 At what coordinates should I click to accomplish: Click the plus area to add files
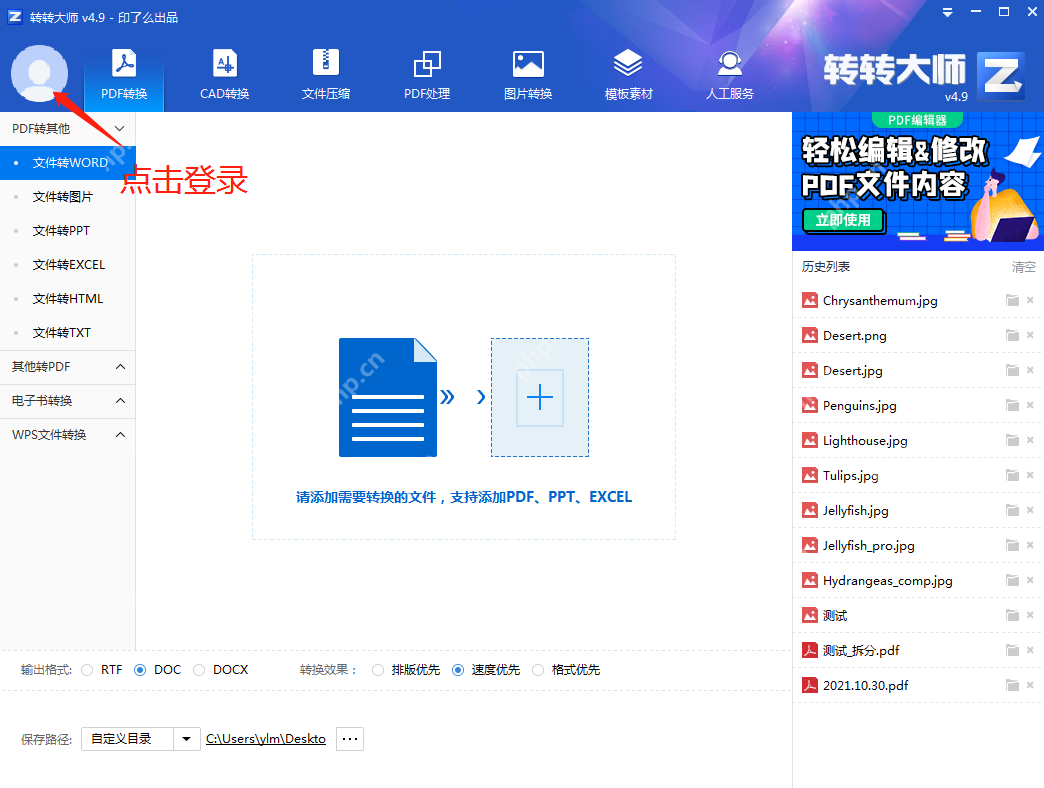click(540, 397)
